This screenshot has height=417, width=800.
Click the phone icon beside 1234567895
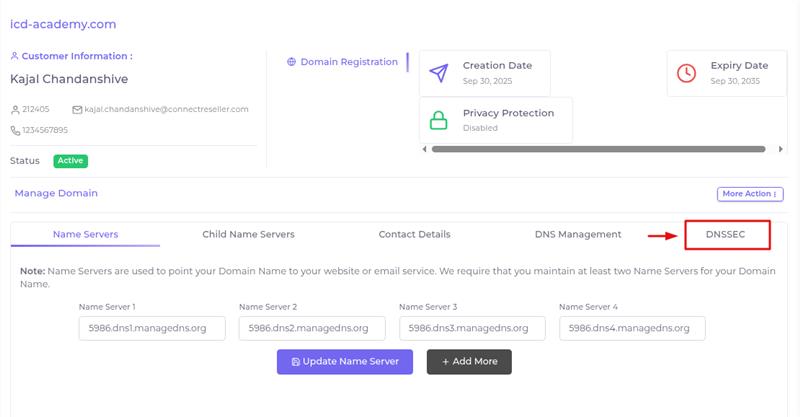[15, 130]
